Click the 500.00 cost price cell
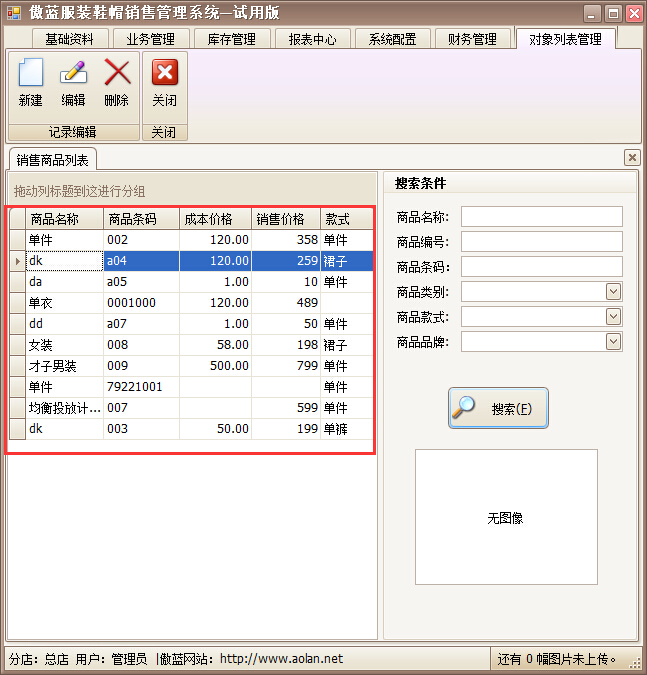Viewport: 647px width, 675px height. (x=215, y=366)
